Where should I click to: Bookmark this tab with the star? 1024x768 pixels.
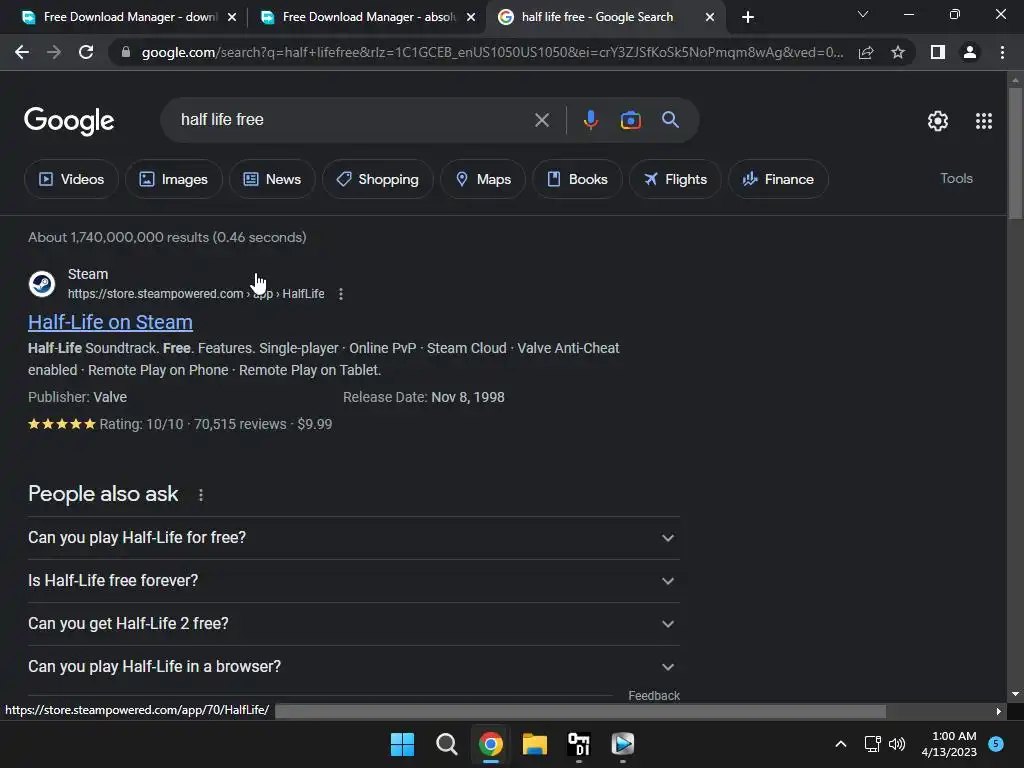(898, 52)
